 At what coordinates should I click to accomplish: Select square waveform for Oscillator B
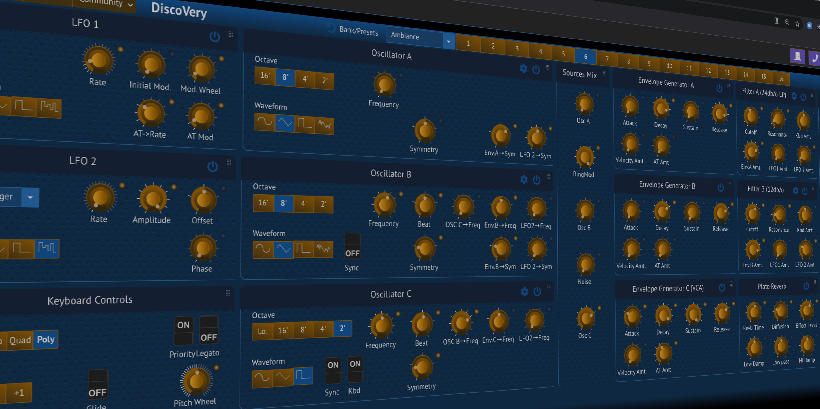click(x=303, y=249)
